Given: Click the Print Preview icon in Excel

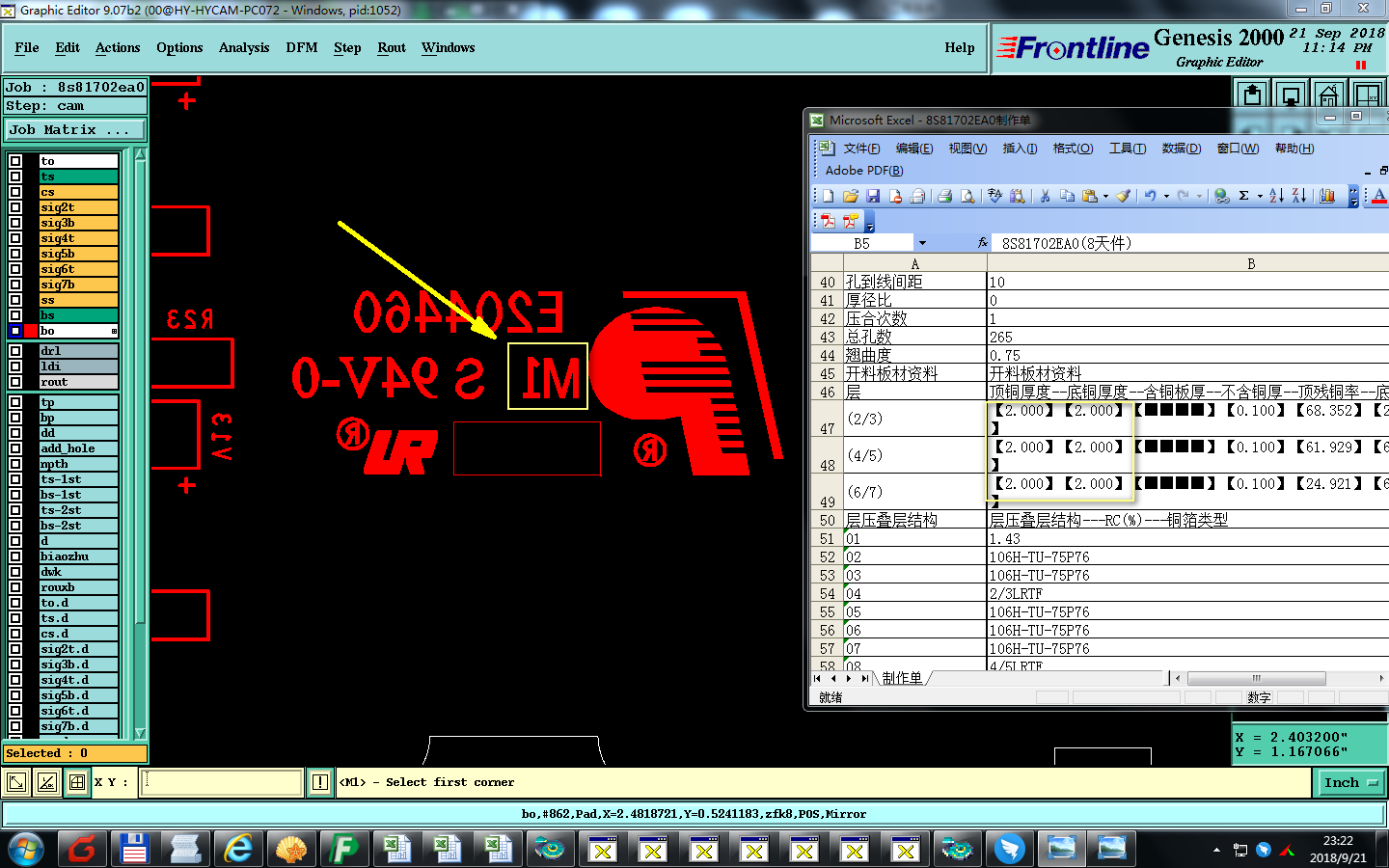Looking at the screenshot, I should (x=967, y=196).
